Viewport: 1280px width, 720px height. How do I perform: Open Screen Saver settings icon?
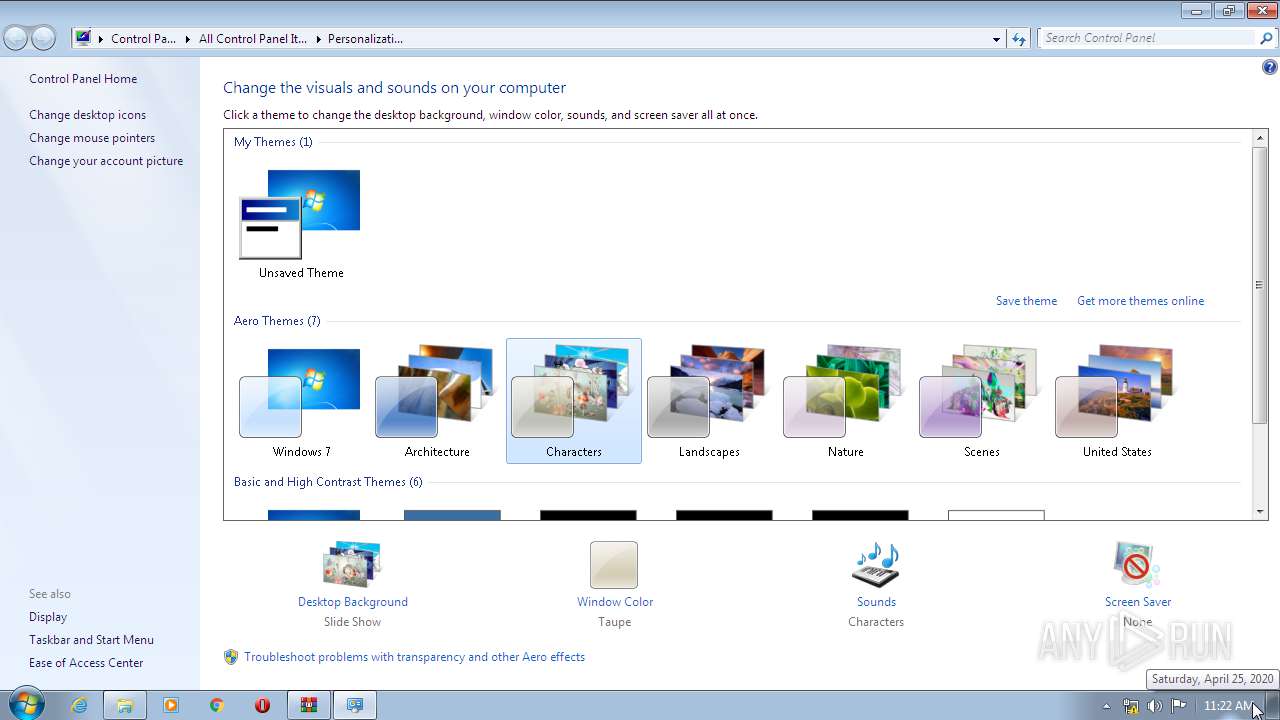(1137, 564)
